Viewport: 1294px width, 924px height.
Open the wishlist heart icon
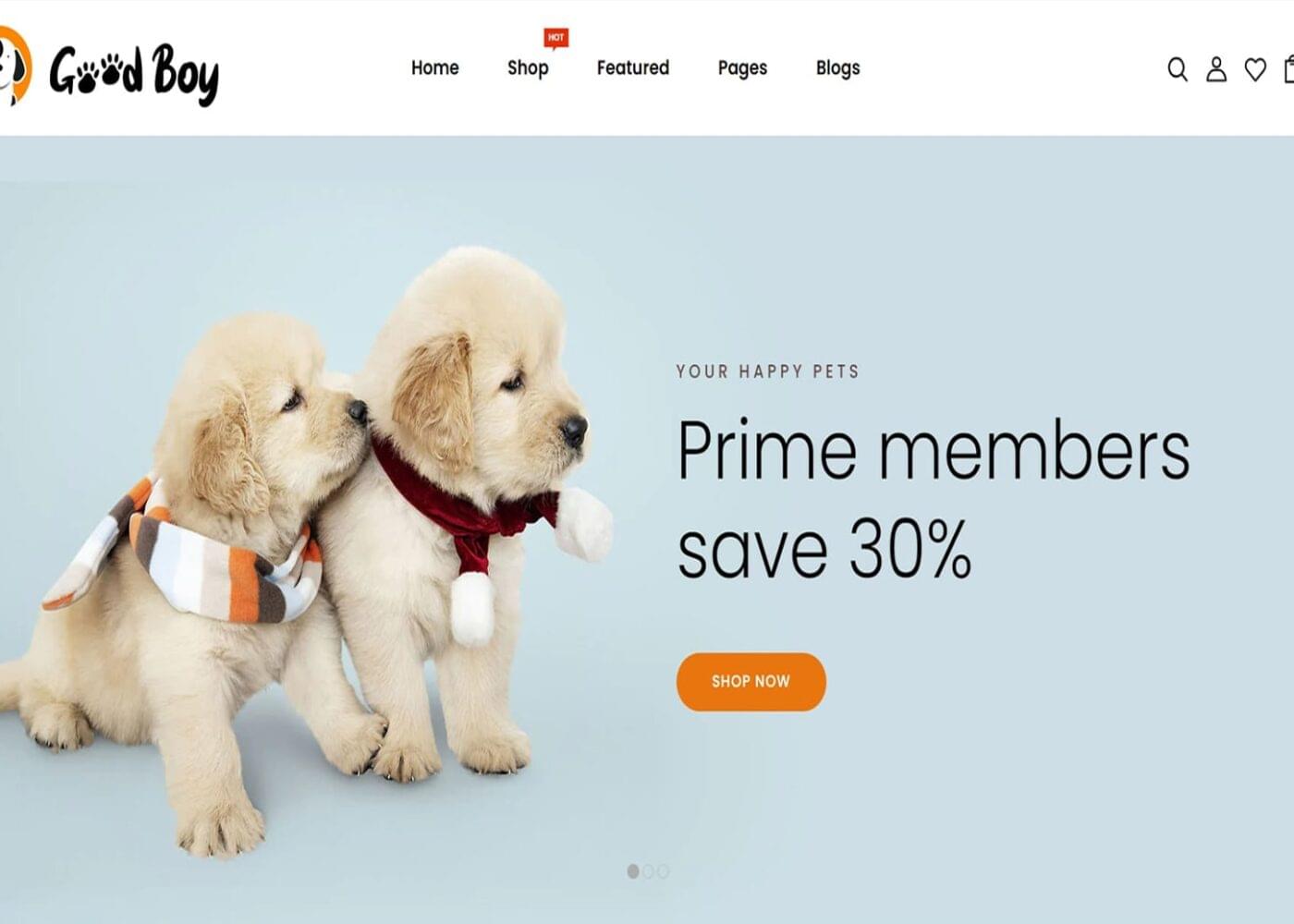click(1255, 69)
